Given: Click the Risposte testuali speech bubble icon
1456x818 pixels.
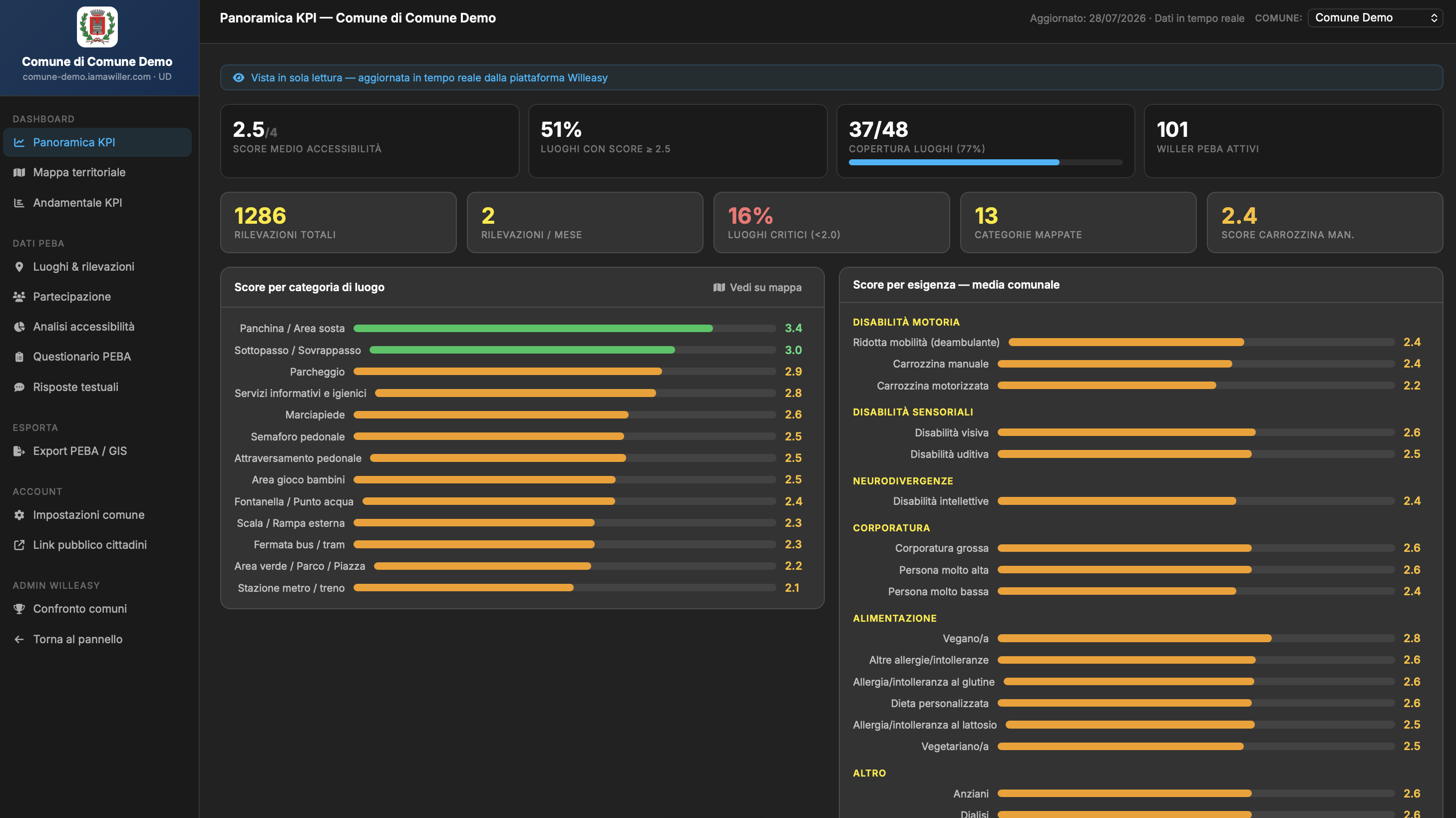Looking at the screenshot, I should [19, 387].
